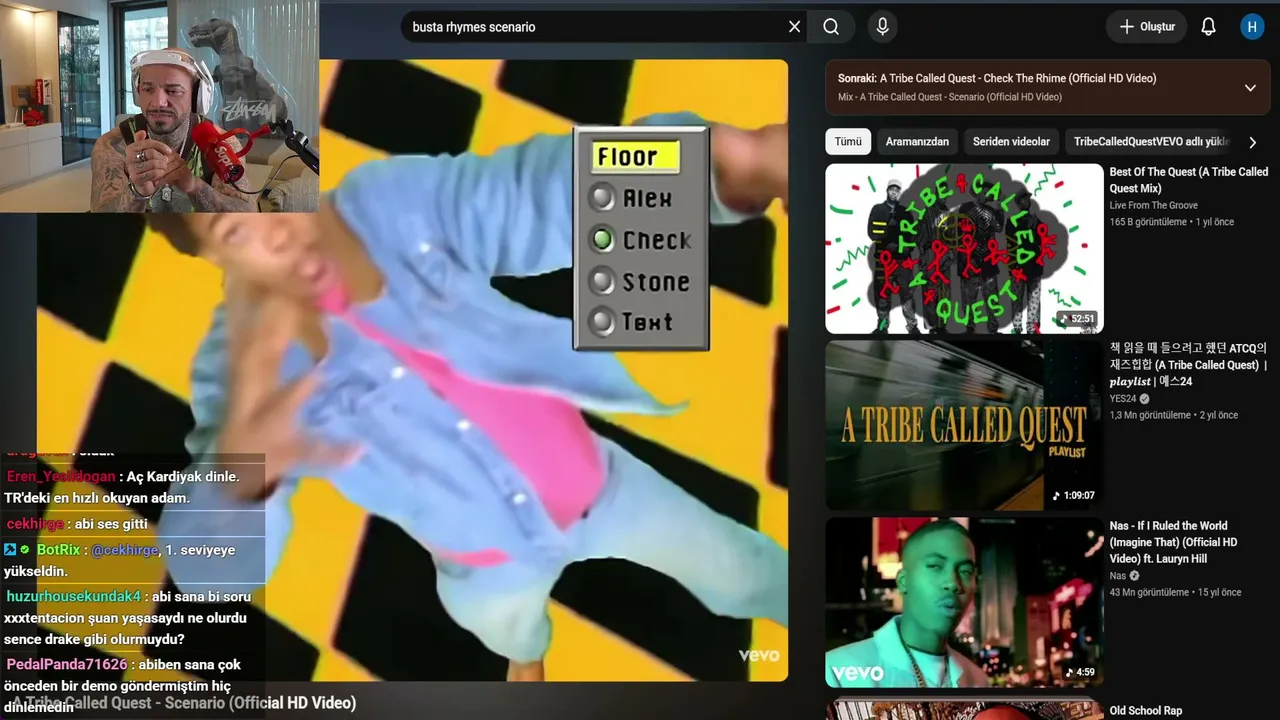Click the chat username PedalPanda71626
1280x720 pixels.
click(67, 665)
